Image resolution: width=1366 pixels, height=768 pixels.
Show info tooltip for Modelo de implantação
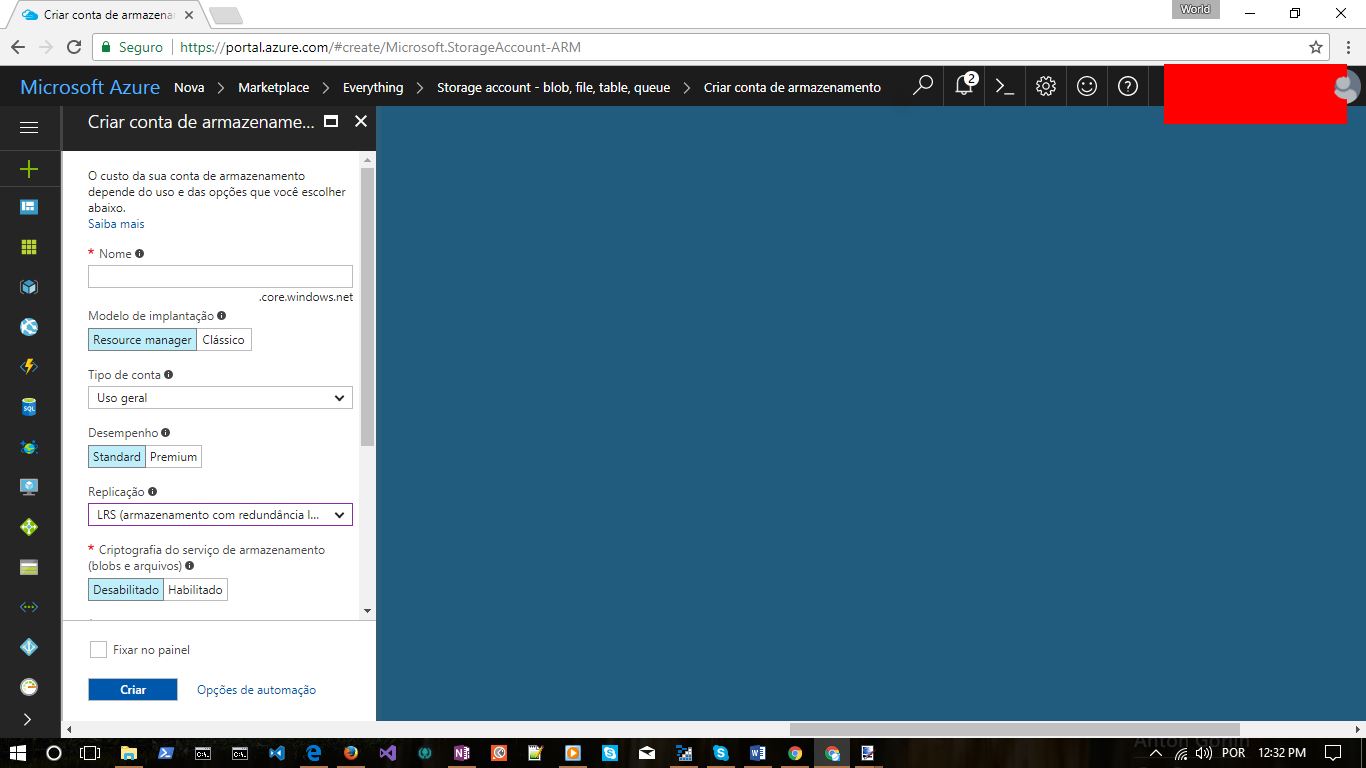pos(221,316)
